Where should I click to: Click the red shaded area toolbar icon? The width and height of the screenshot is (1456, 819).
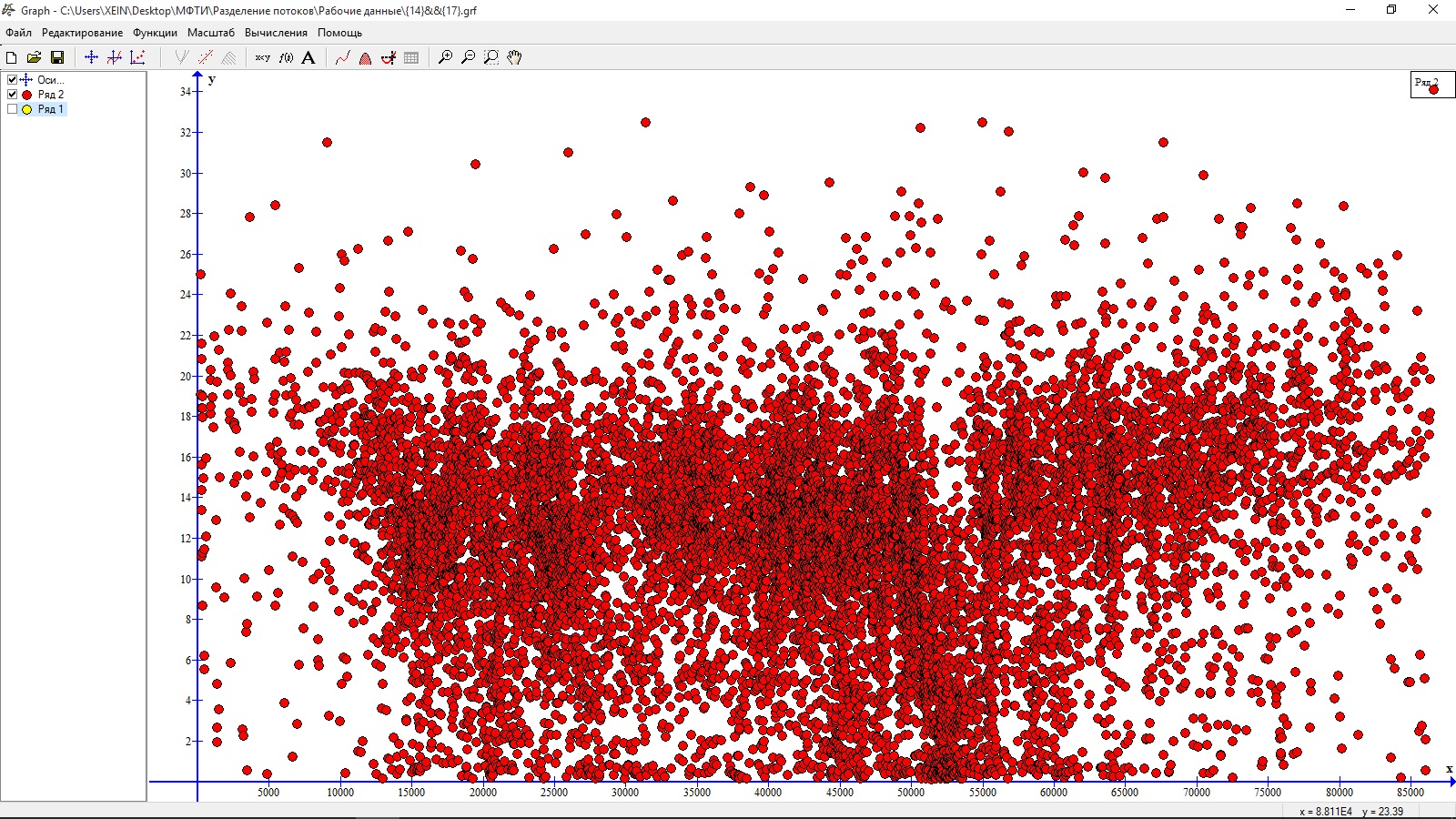[x=365, y=57]
